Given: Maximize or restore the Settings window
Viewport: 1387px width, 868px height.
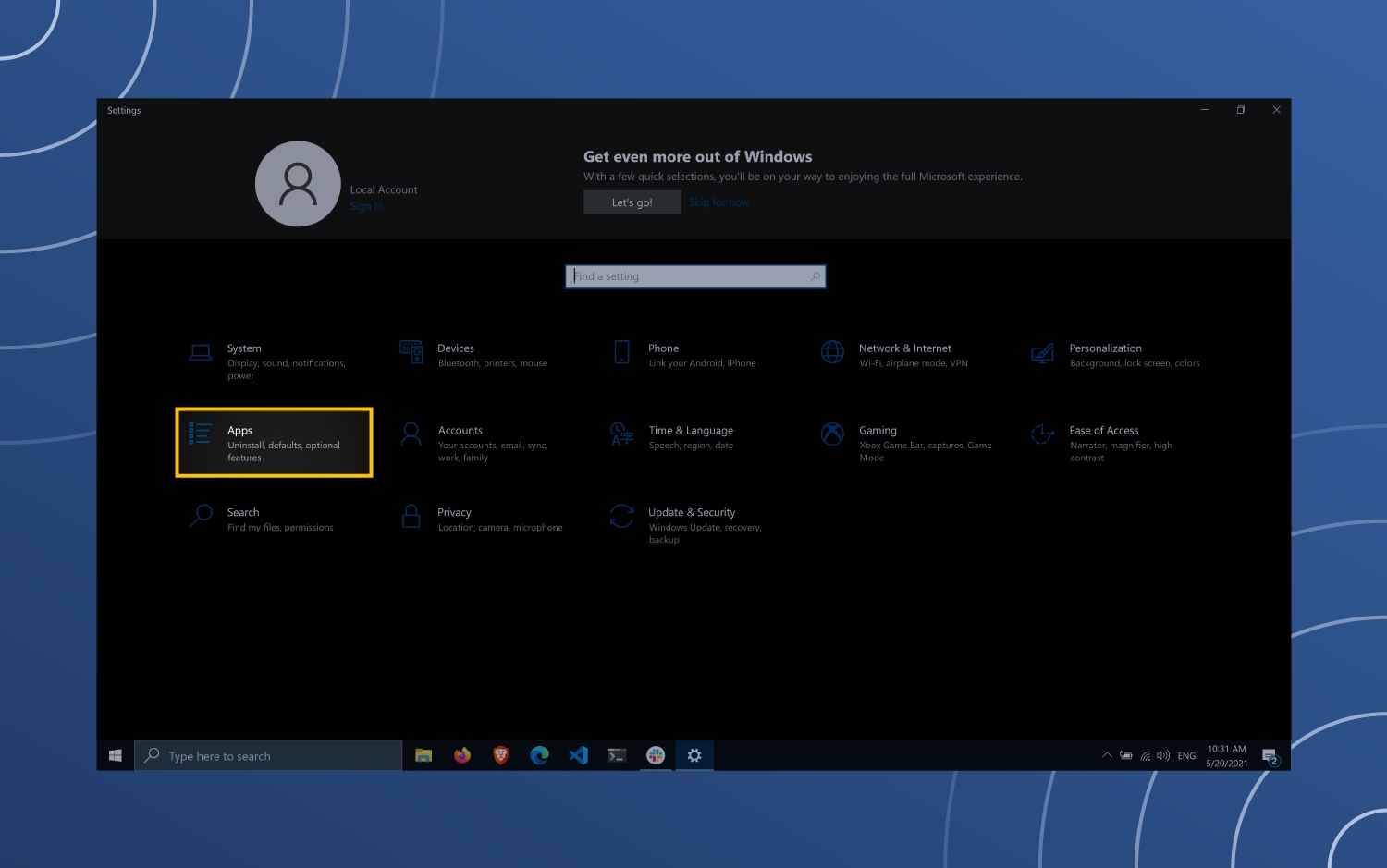Looking at the screenshot, I should 1240,110.
